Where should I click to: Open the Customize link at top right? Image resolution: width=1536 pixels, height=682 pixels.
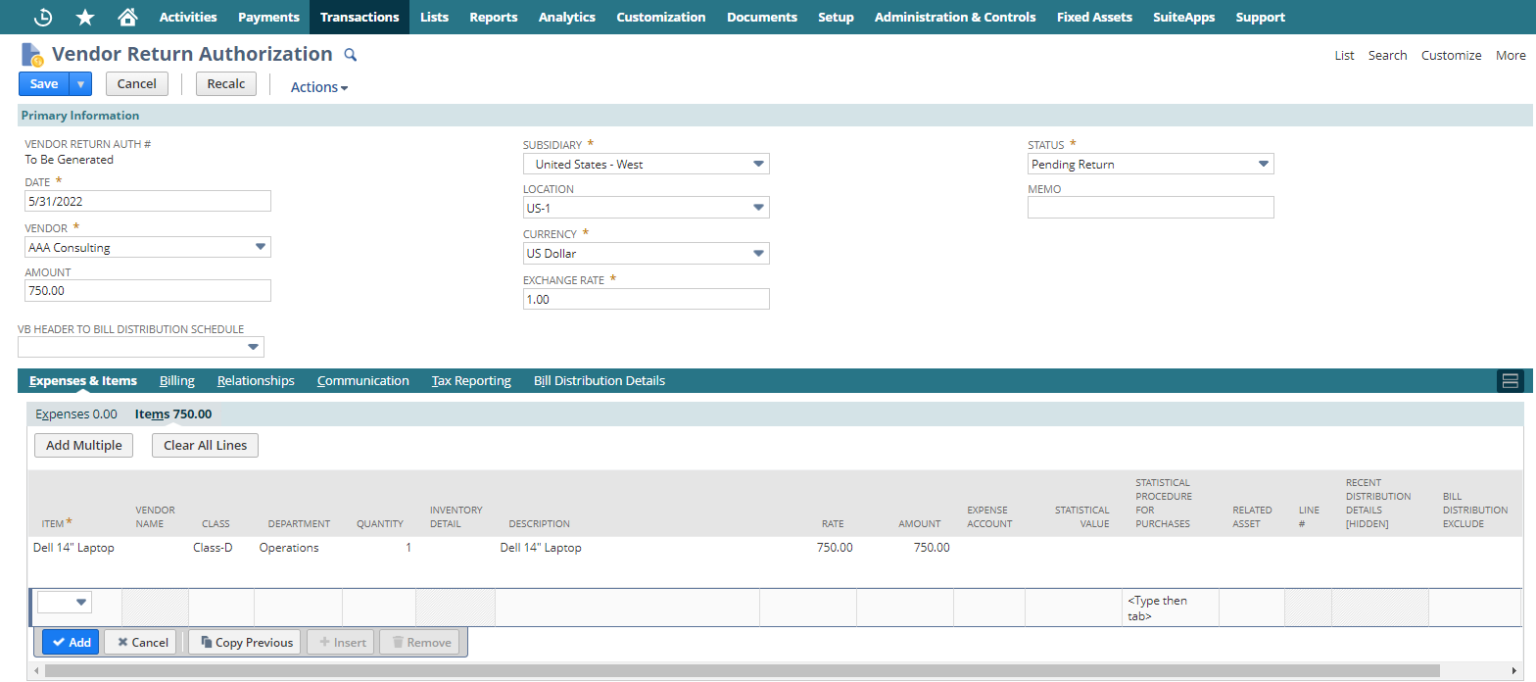[x=1451, y=55]
